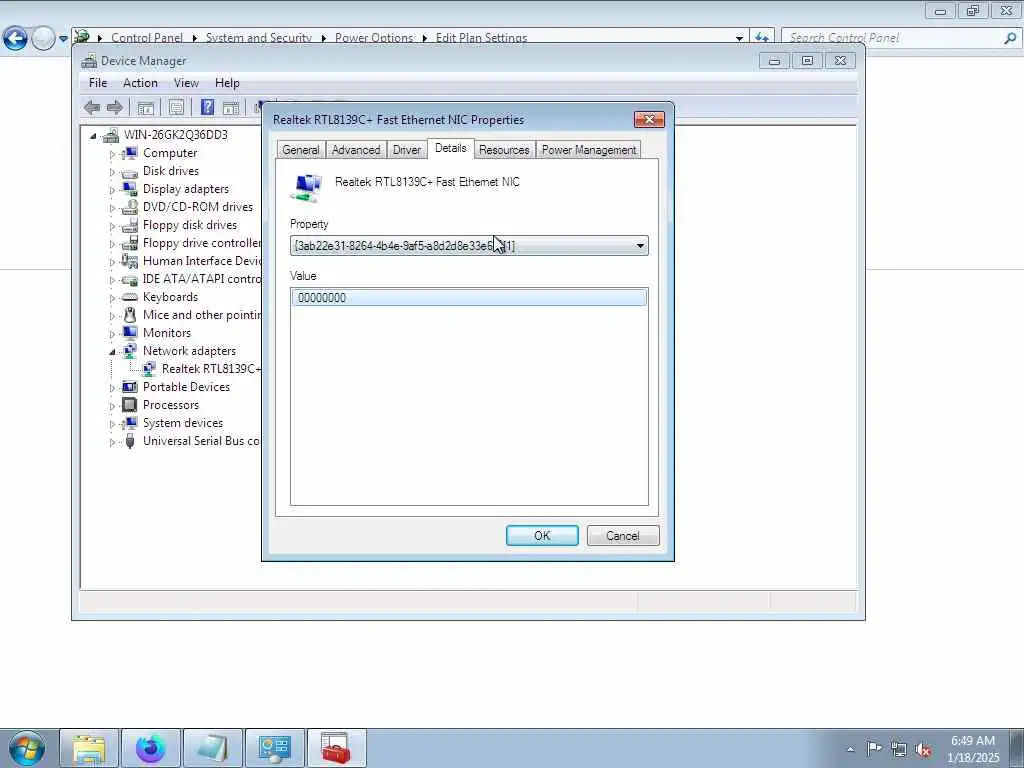Select the Keyboards category icon

[x=130, y=297]
